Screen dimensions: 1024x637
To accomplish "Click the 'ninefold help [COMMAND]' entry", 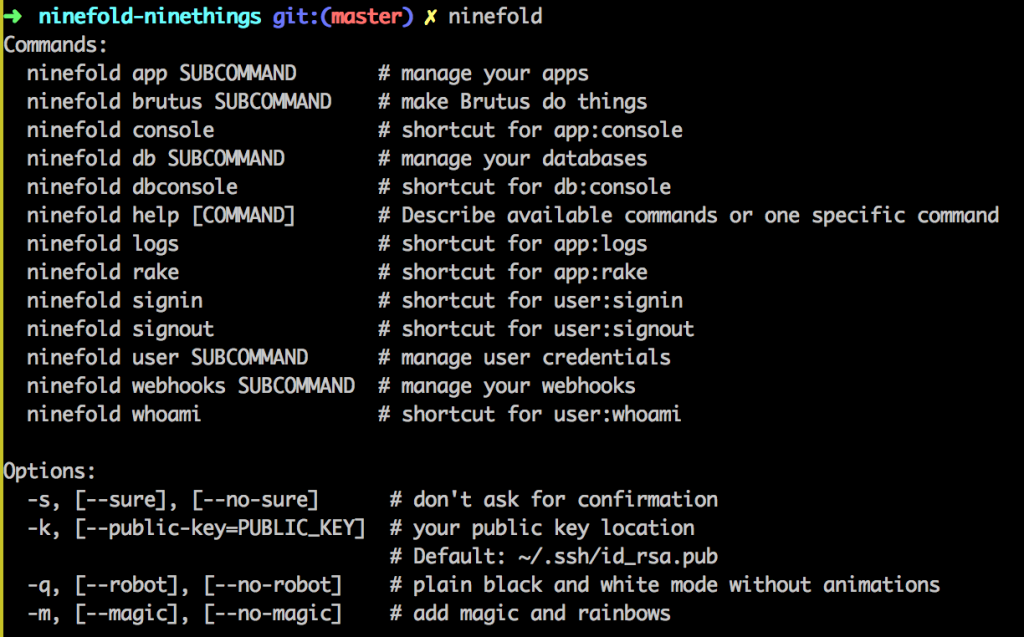I will (161, 215).
